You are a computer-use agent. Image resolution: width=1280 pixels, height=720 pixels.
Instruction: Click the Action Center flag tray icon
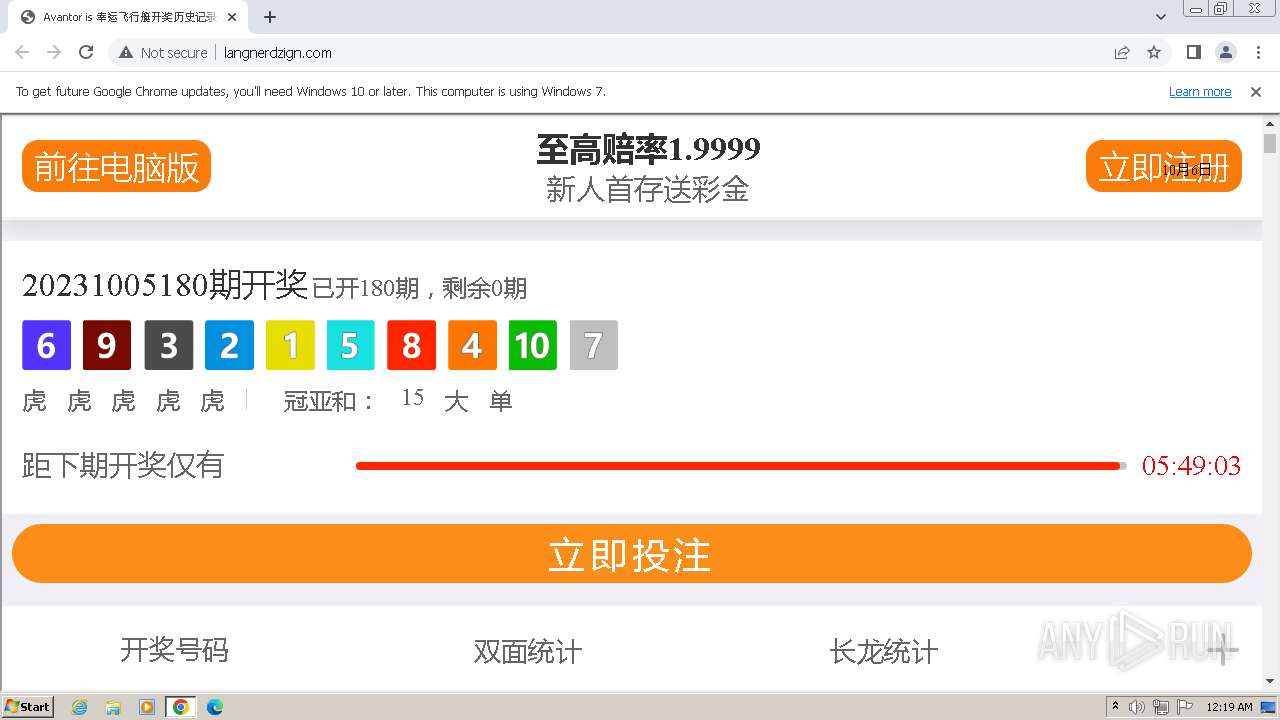[1185, 707]
